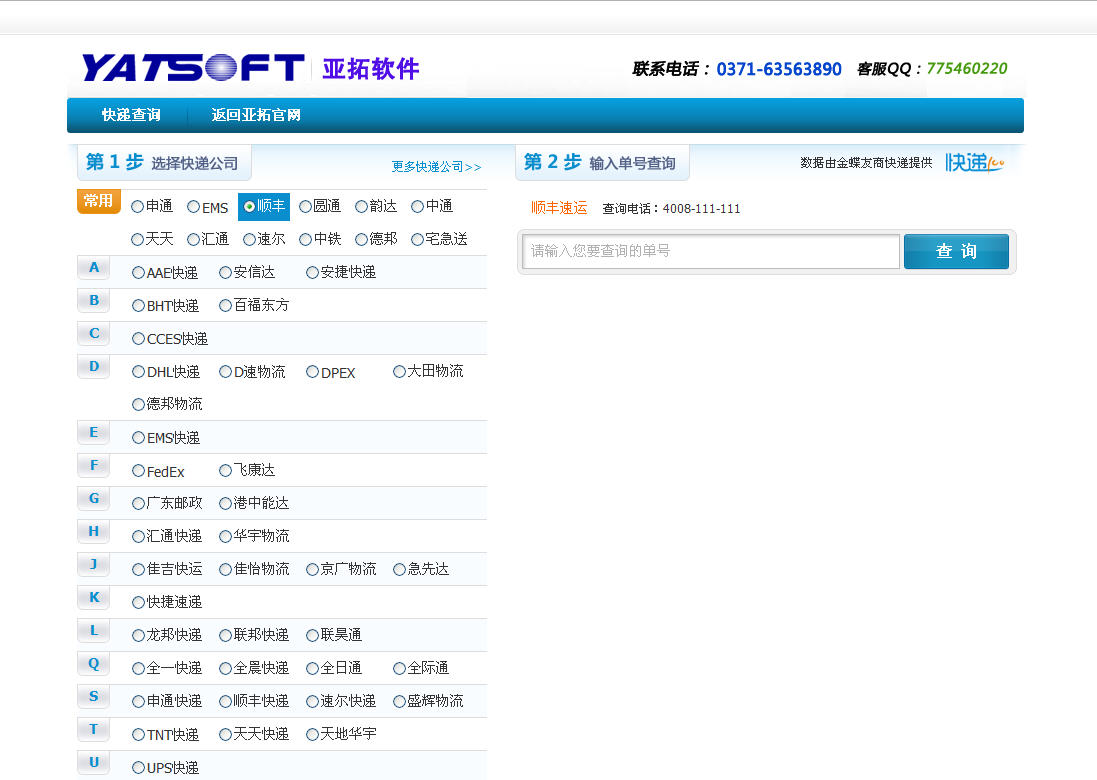Click the orange 常用 category badge
Viewport: 1097px width, 780px height.
[98, 201]
